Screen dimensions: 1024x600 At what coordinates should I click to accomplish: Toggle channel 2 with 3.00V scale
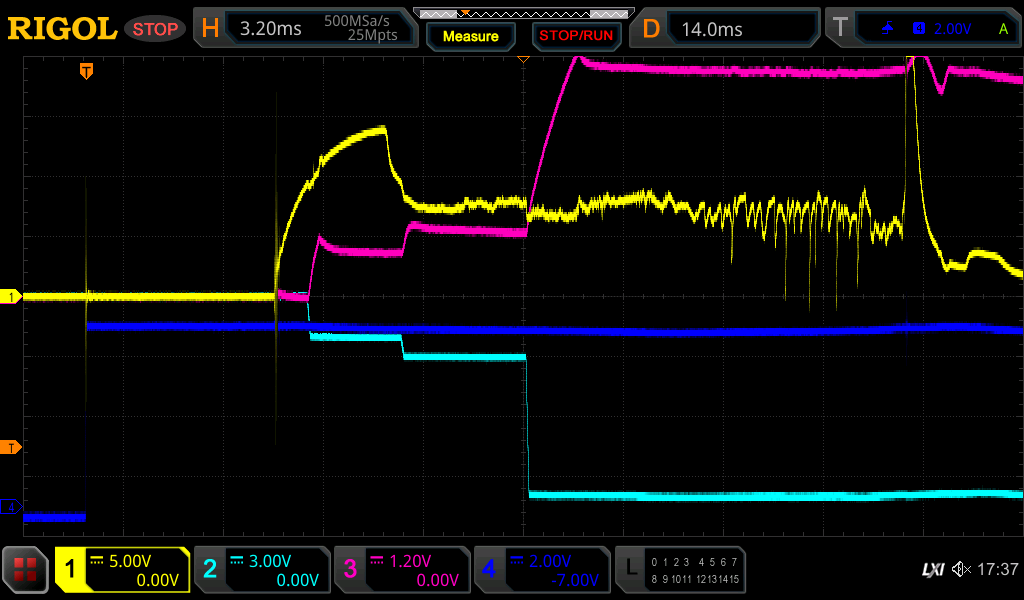tap(262, 570)
